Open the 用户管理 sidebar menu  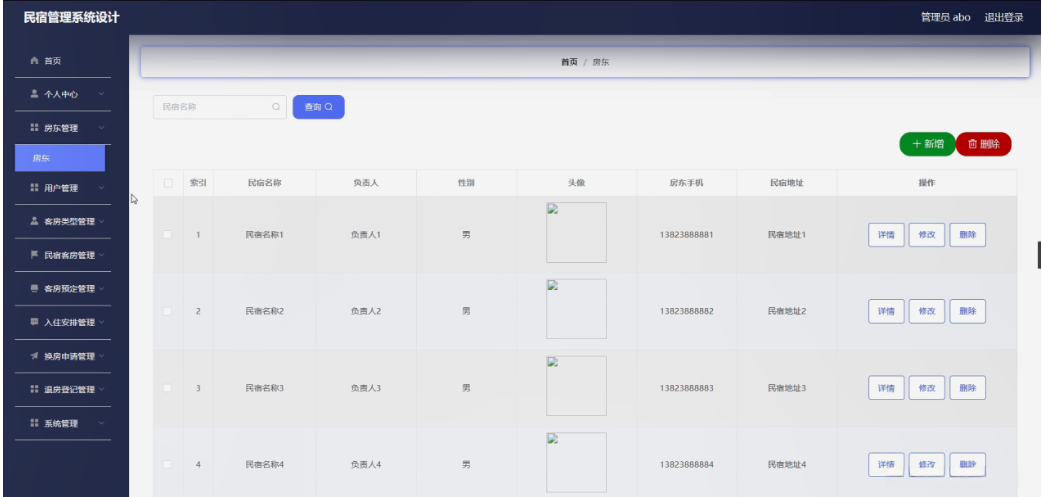(x=62, y=188)
